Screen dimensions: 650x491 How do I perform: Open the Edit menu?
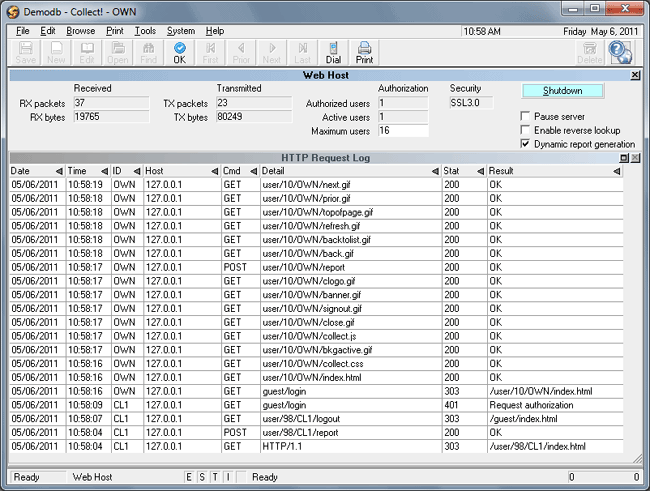tap(48, 31)
